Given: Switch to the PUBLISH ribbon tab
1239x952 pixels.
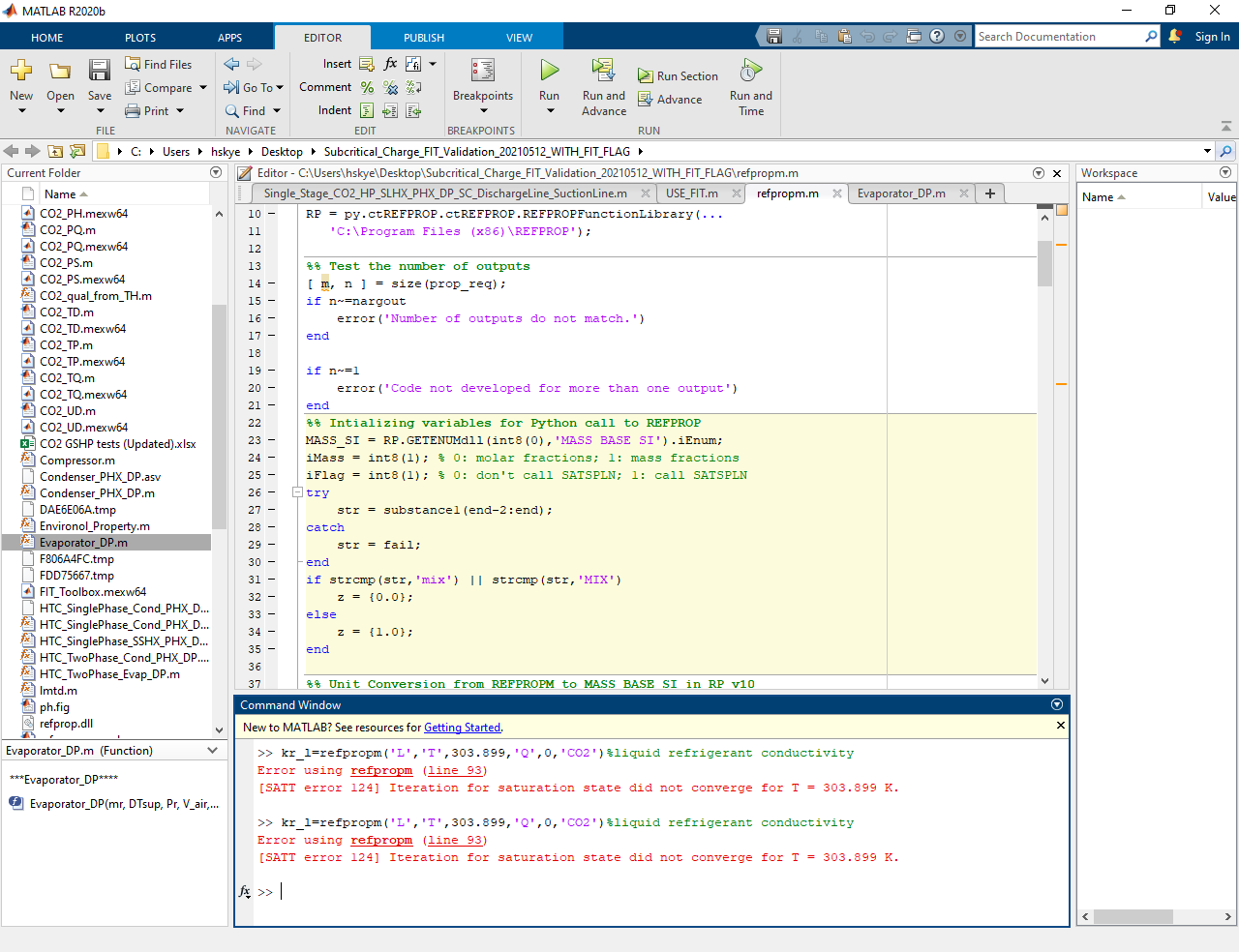Looking at the screenshot, I should point(424,38).
